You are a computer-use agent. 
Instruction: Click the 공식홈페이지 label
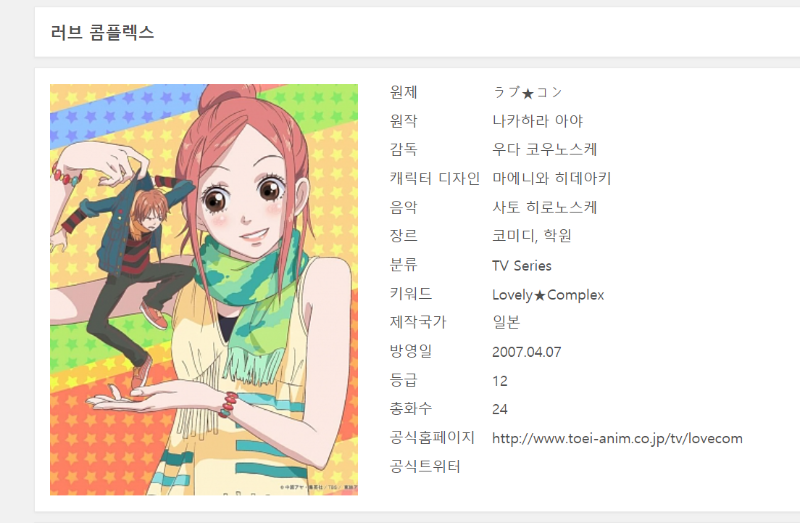point(432,437)
